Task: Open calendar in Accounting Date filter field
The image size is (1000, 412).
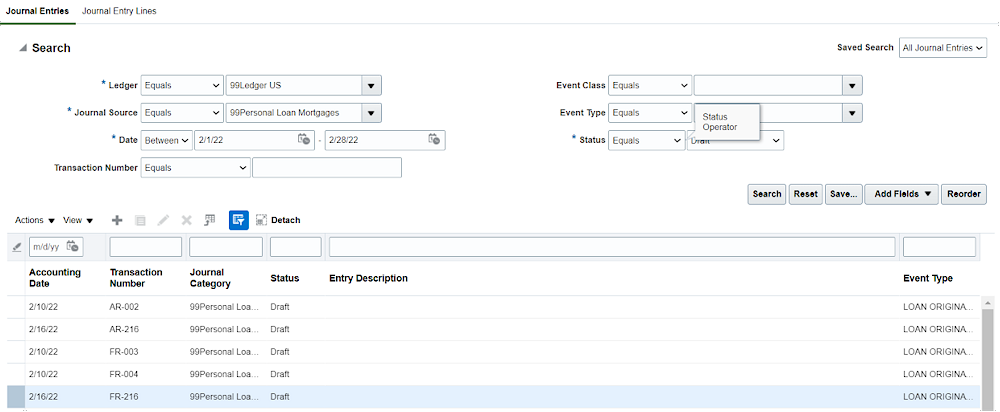Action: coord(73,246)
